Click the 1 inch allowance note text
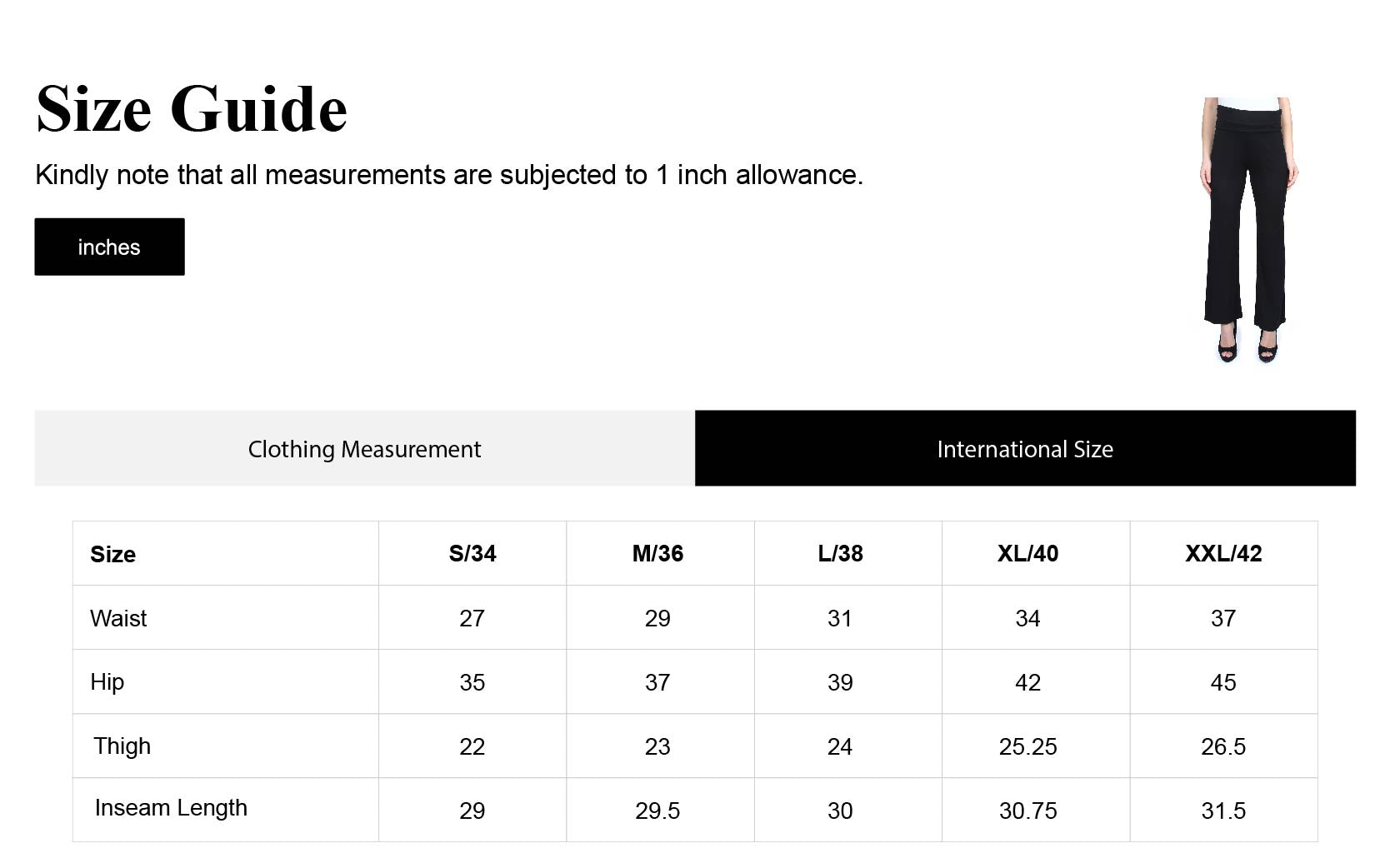This screenshot has width=1390, height=868. [x=448, y=175]
